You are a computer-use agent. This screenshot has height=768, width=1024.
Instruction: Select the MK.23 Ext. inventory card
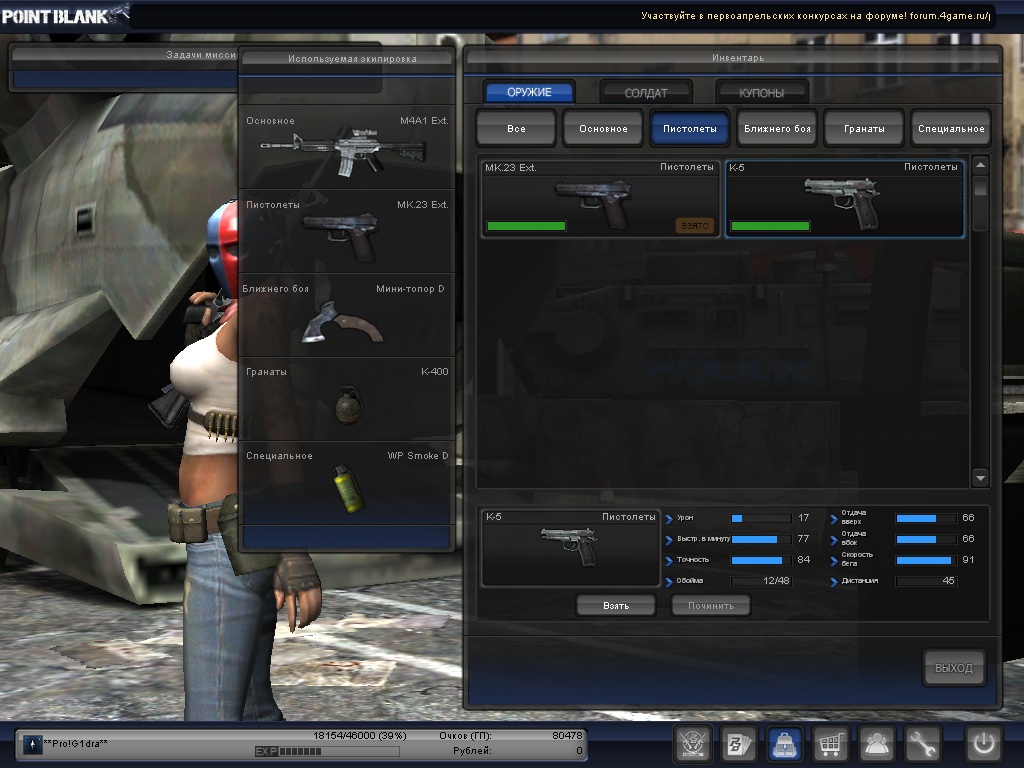point(600,199)
